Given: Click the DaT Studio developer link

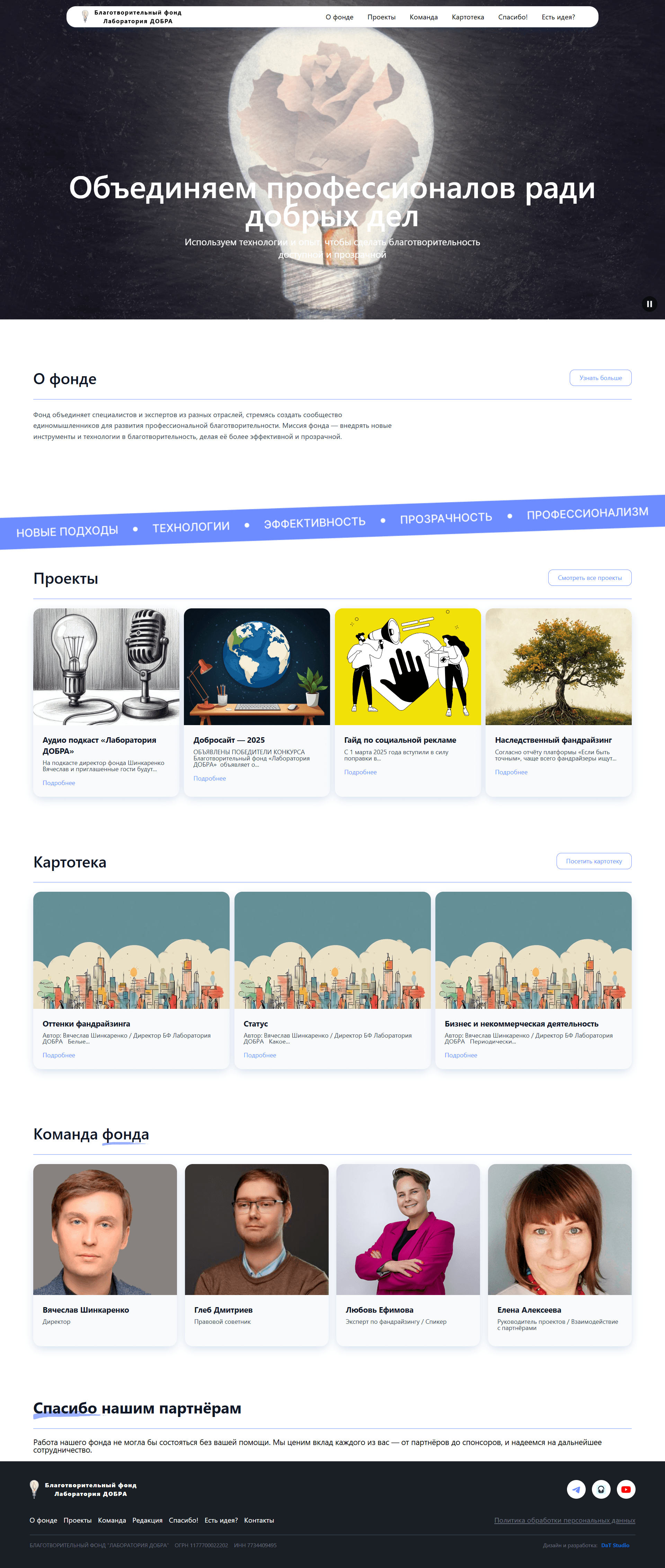Looking at the screenshot, I should point(614,1545).
